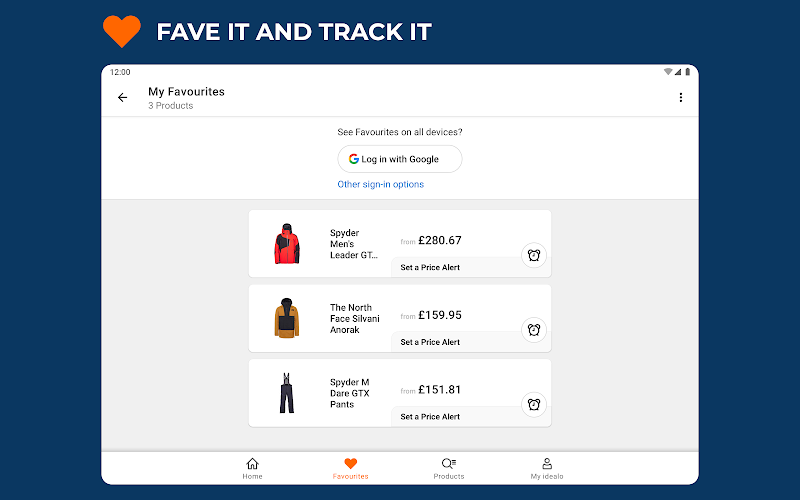Click the orange heart icon in banner
This screenshot has width=800, height=500.
[122, 32]
